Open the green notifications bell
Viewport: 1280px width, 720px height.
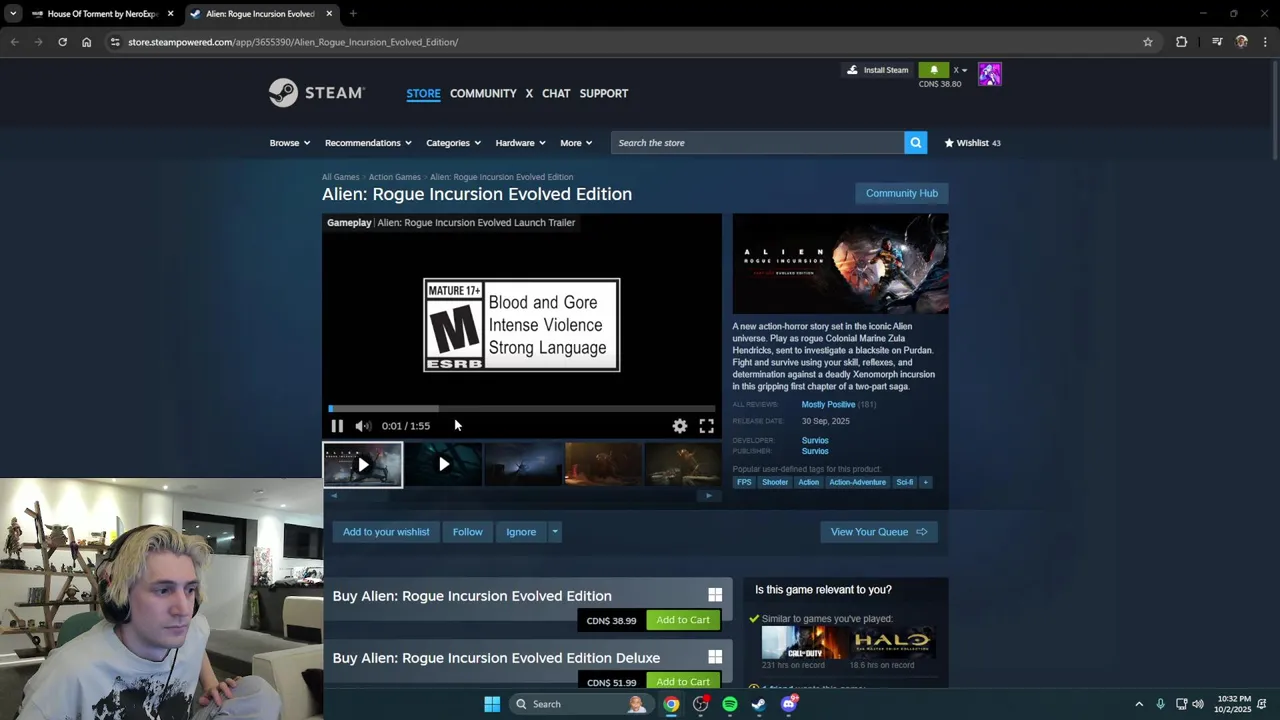pos(934,70)
